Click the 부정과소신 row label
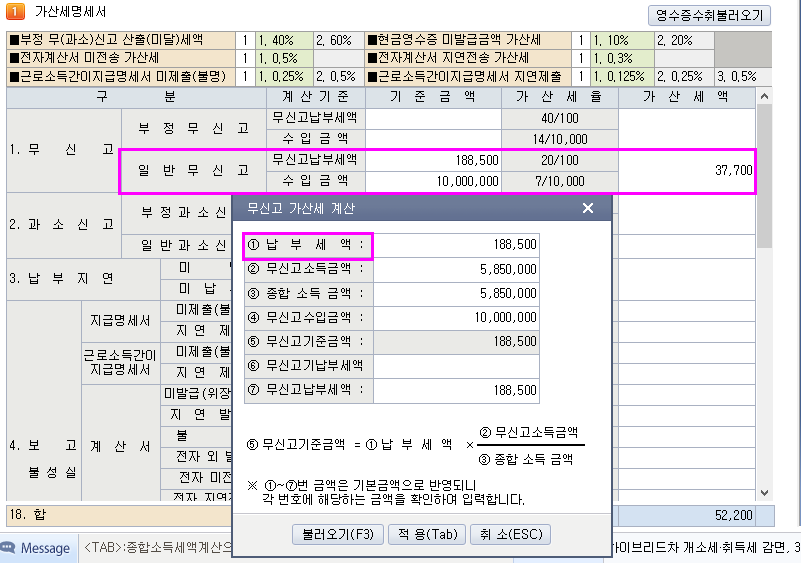The height and width of the screenshot is (563, 801). pos(177,213)
